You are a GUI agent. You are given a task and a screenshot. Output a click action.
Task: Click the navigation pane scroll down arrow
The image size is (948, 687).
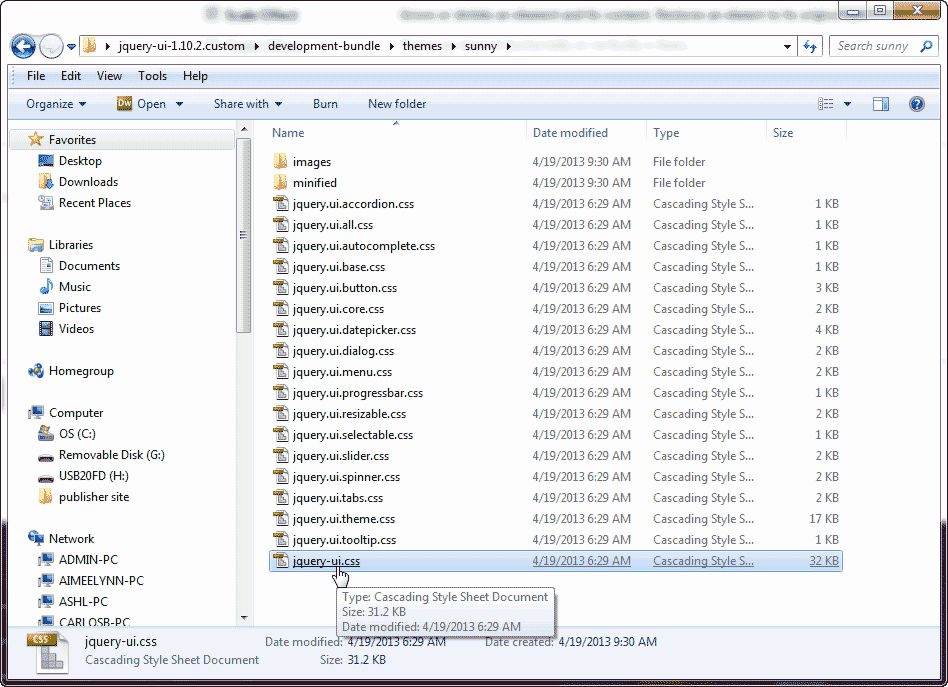click(x=244, y=618)
